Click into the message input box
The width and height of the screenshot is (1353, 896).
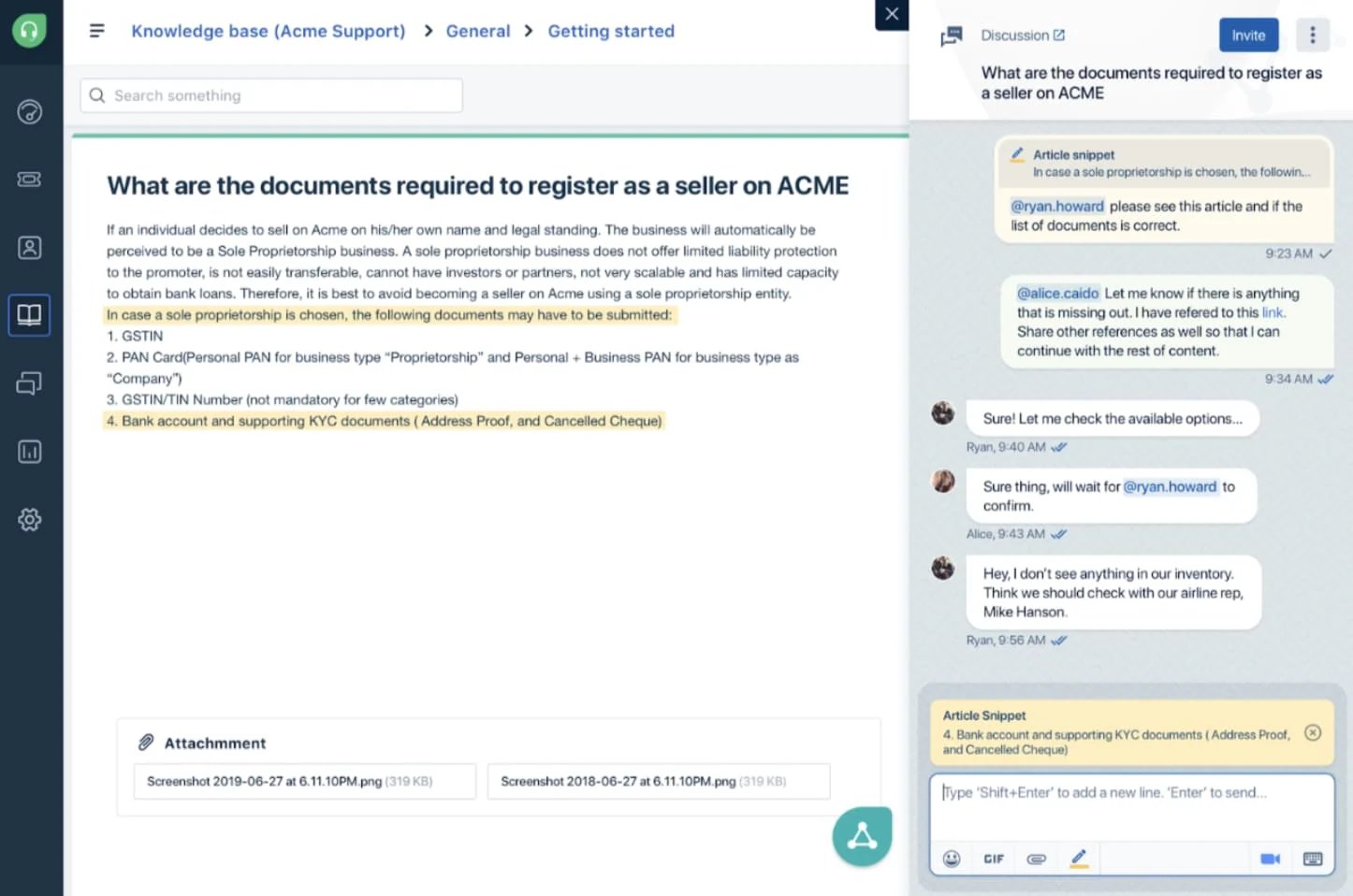(x=1131, y=807)
